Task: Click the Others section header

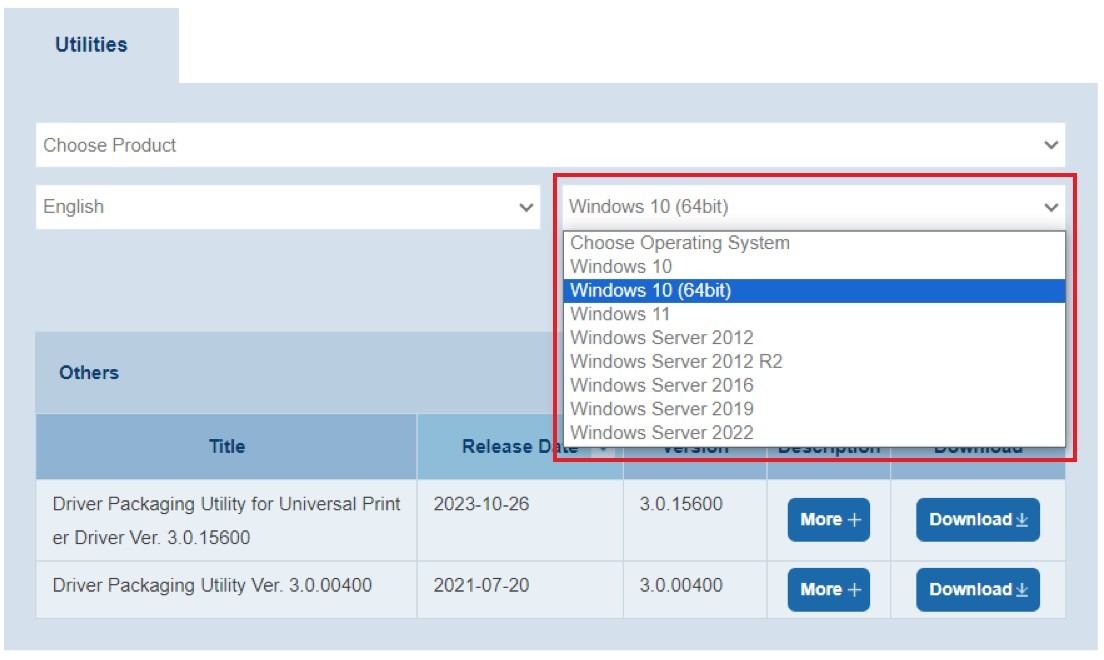Action: pyautogui.click(x=89, y=373)
